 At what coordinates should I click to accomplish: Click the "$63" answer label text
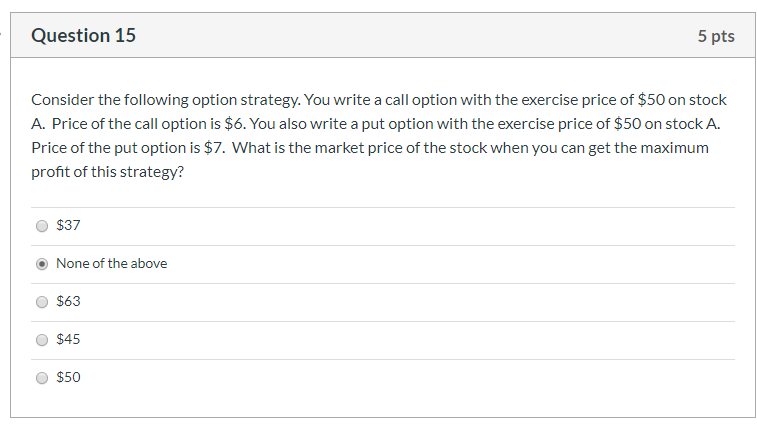pos(68,302)
